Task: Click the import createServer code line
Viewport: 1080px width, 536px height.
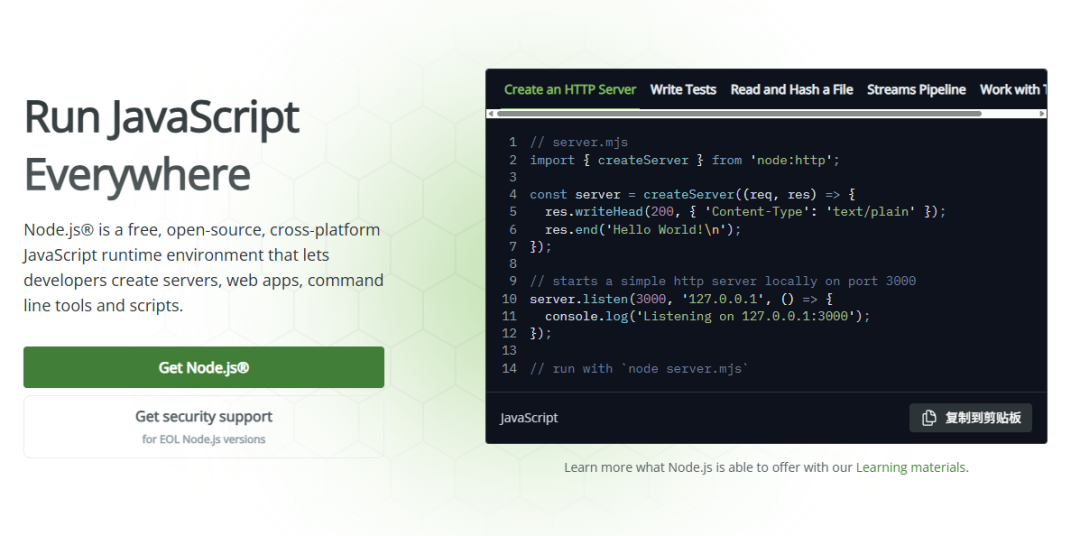Action: [x=685, y=160]
